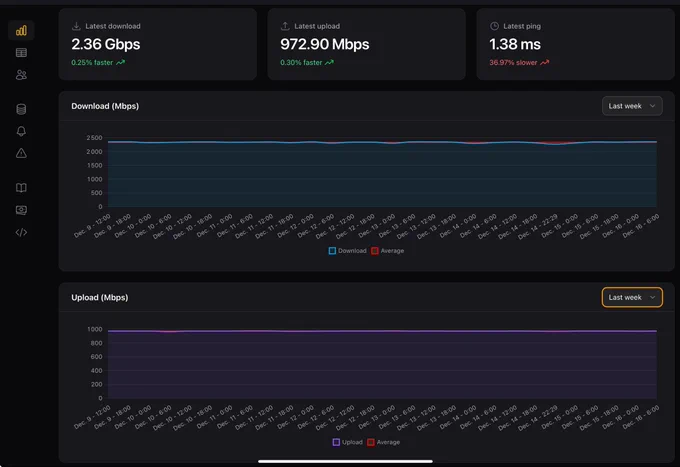Select the 972.90 Mbps upload value
Image resolution: width=680 pixels, height=467 pixels.
[x=325, y=44]
